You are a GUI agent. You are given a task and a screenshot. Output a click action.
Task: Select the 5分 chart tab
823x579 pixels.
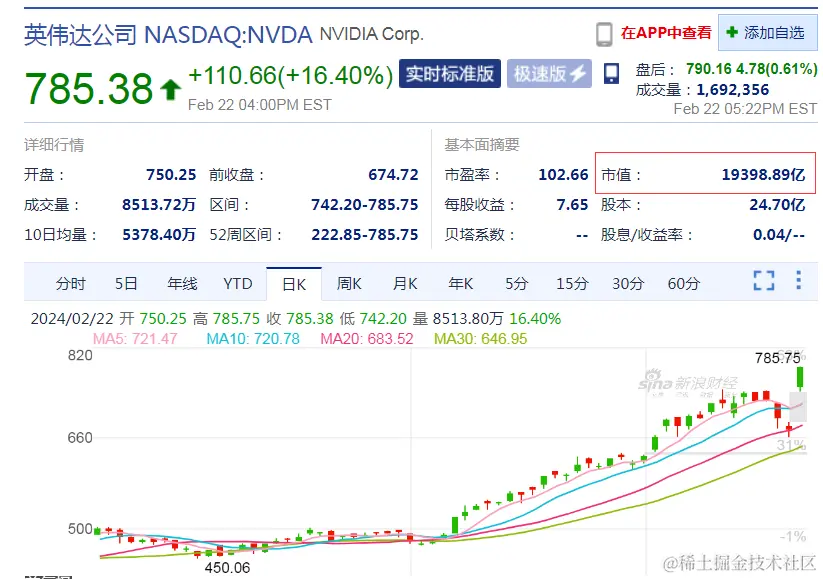[516, 284]
